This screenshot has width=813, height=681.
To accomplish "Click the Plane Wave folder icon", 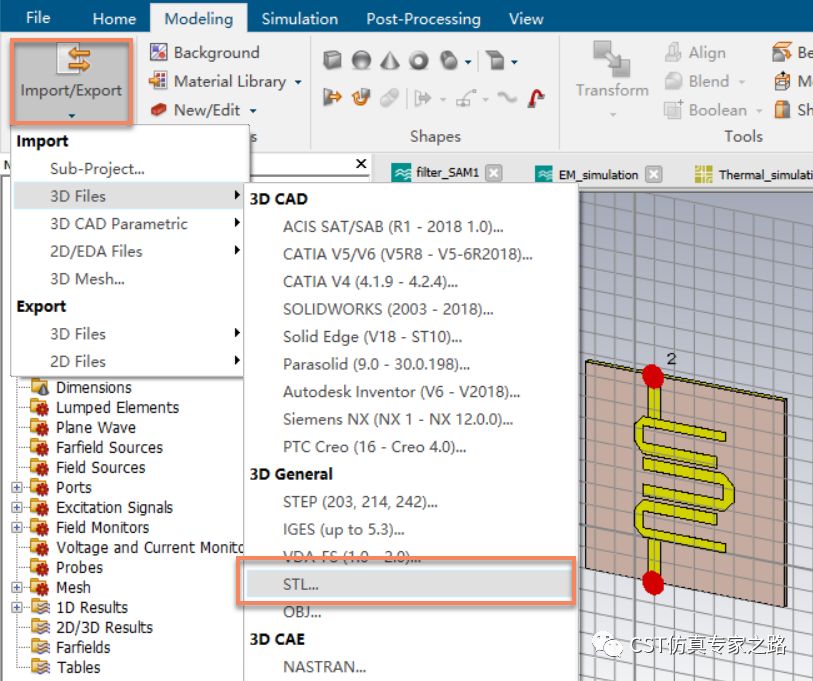I will point(40,427).
